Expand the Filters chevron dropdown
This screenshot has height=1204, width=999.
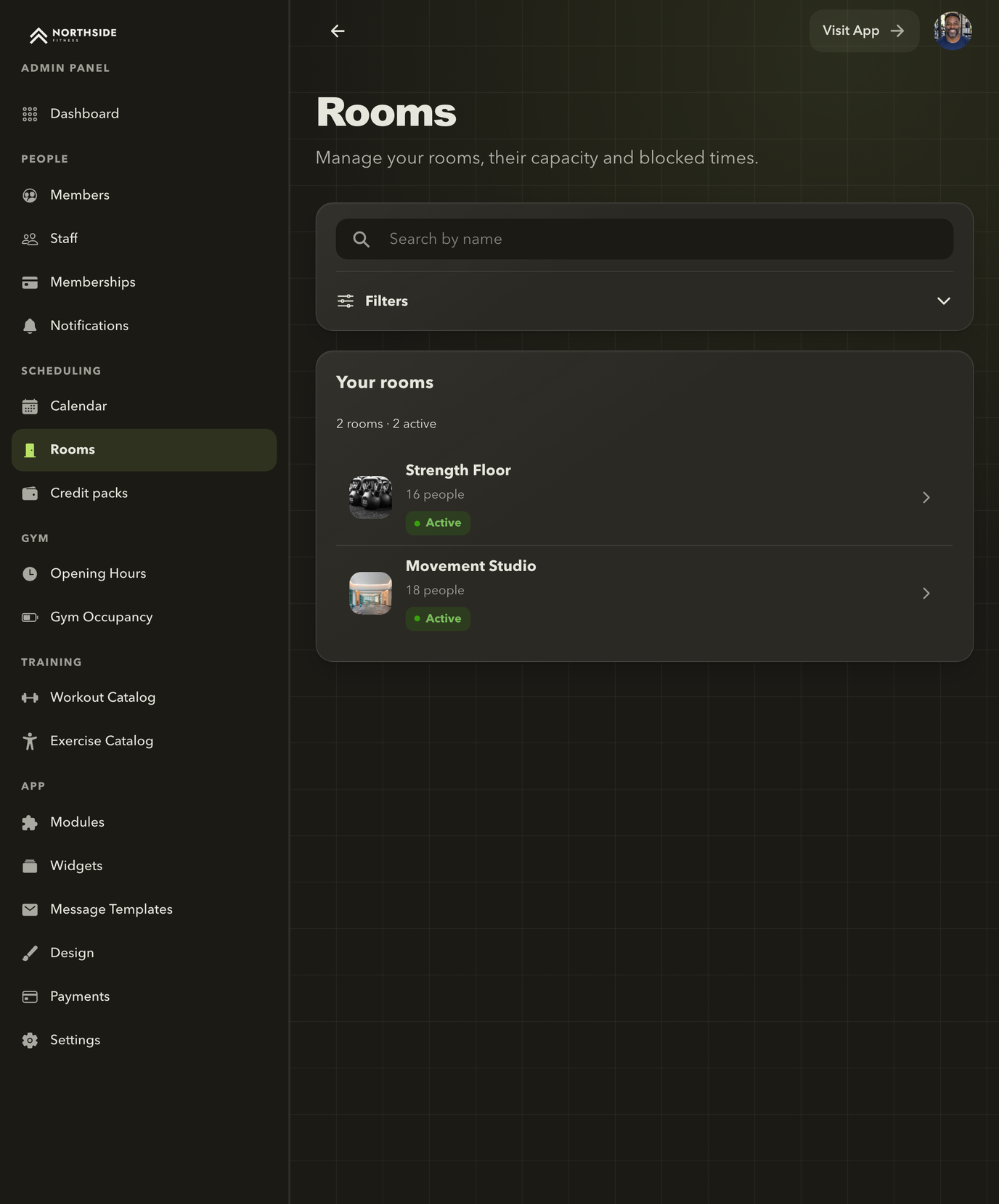click(943, 301)
